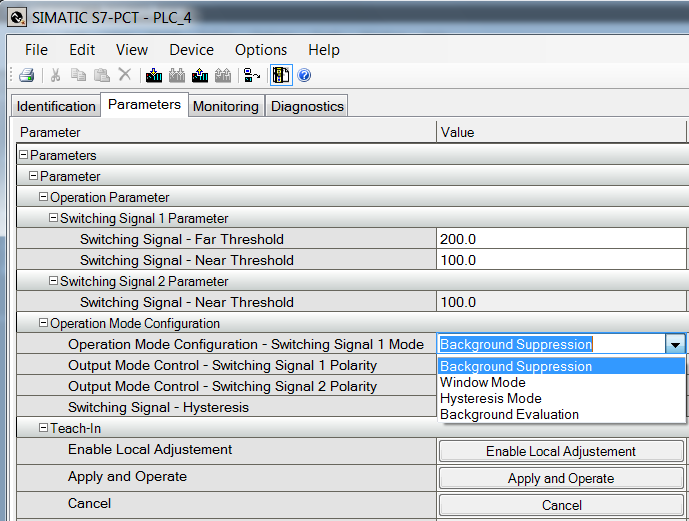689x521 pixels.
Task: Open the File menu
Action: 36,50
